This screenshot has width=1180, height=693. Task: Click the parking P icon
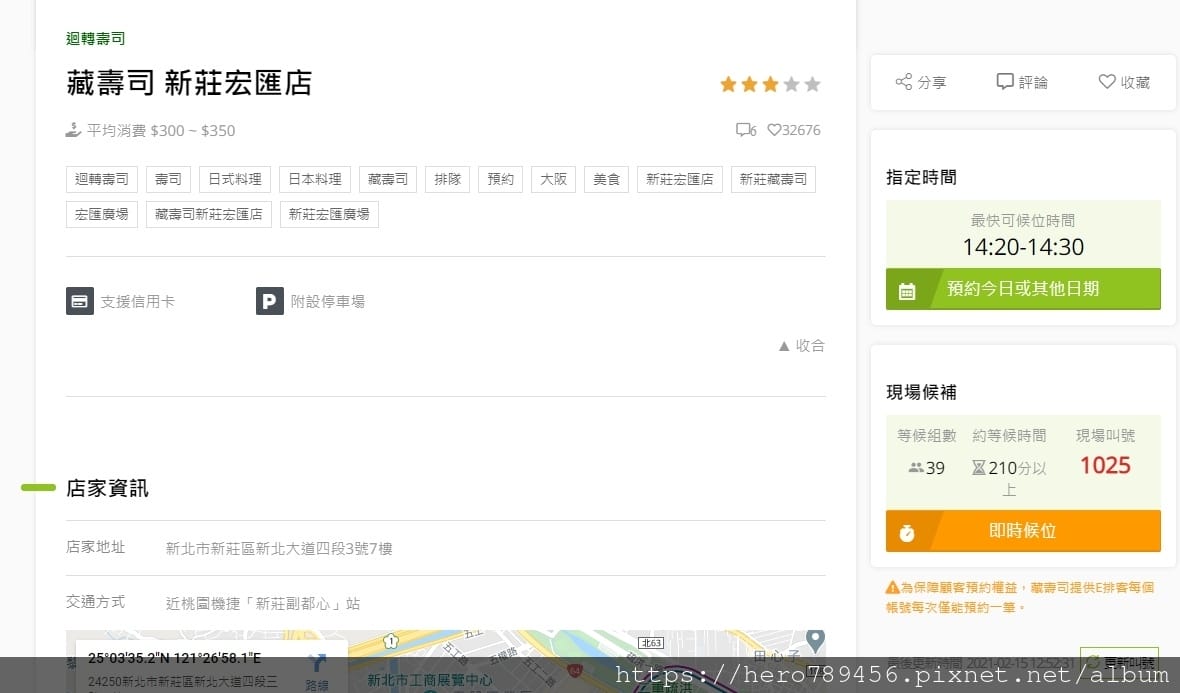coord(269,301)
